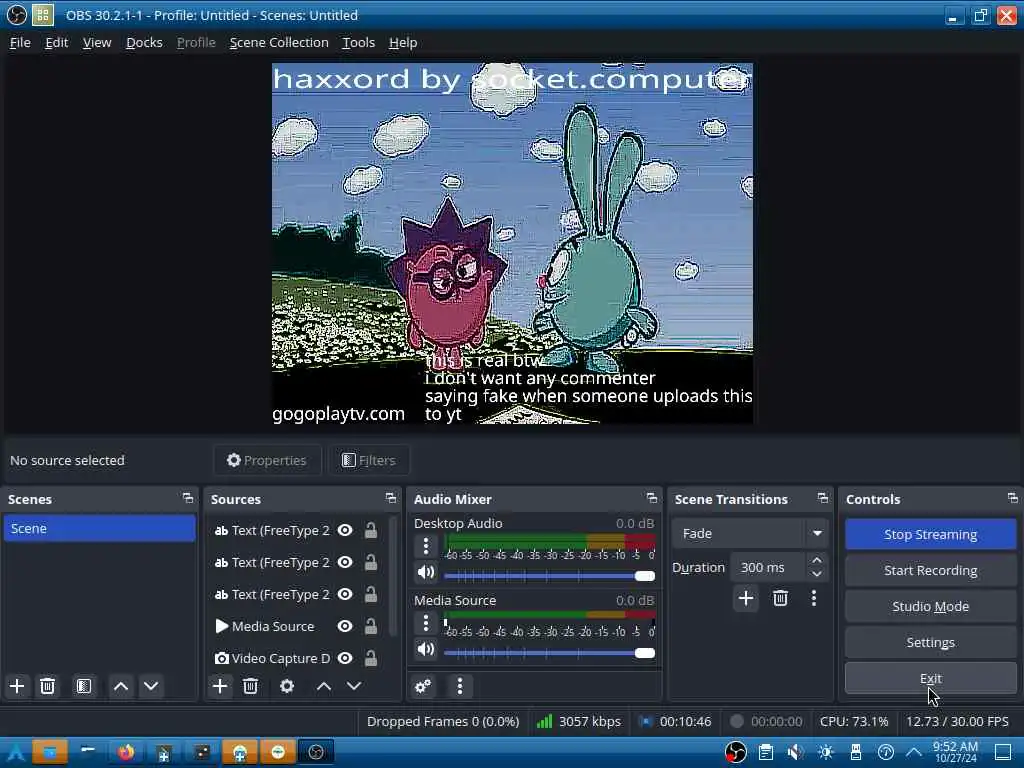Mute Media Source speaker icon in mixer
The height and width of the screenshot is (768, 1024).
(x=426, y=649)
